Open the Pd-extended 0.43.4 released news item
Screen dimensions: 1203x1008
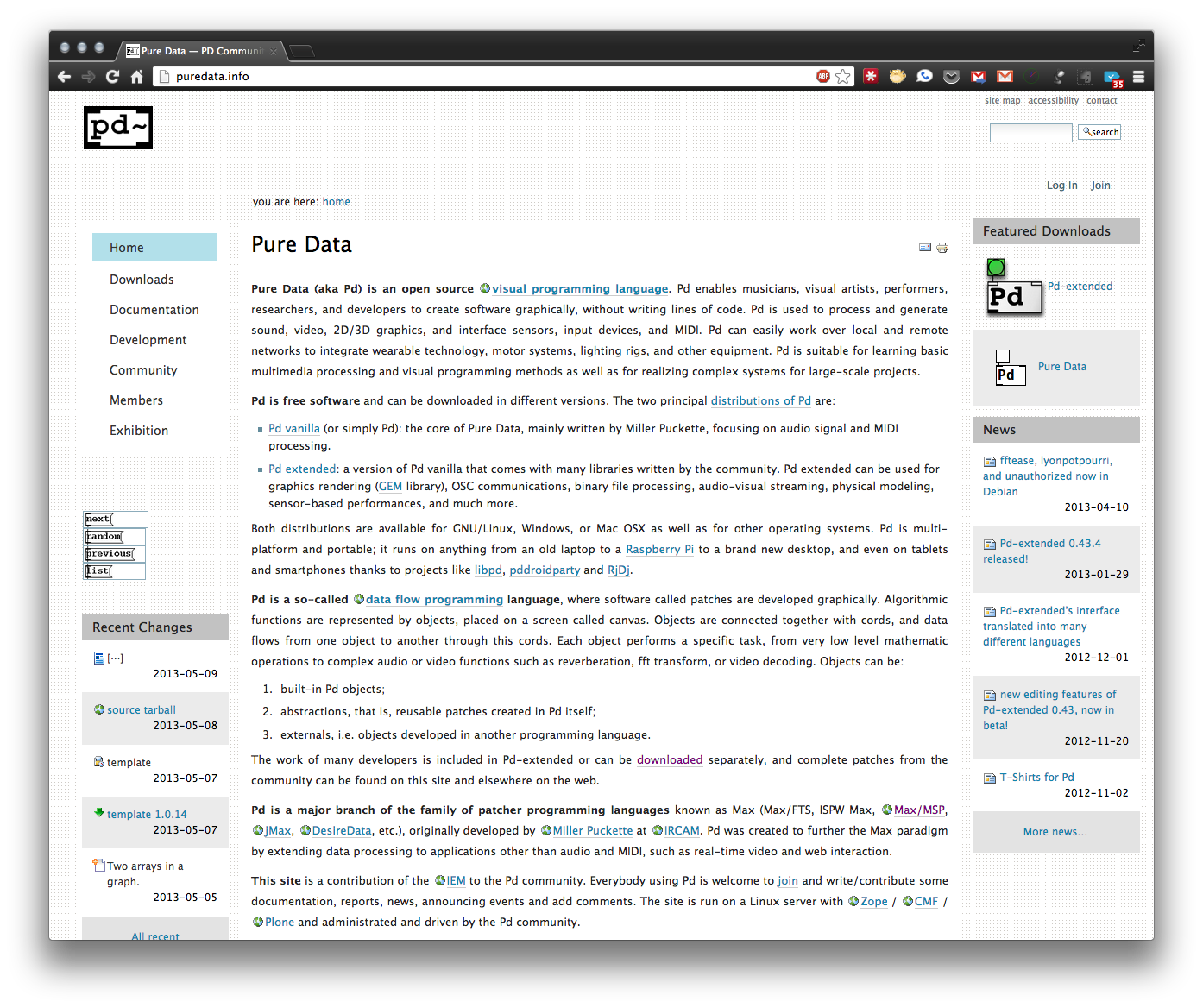click(1042, 551)
